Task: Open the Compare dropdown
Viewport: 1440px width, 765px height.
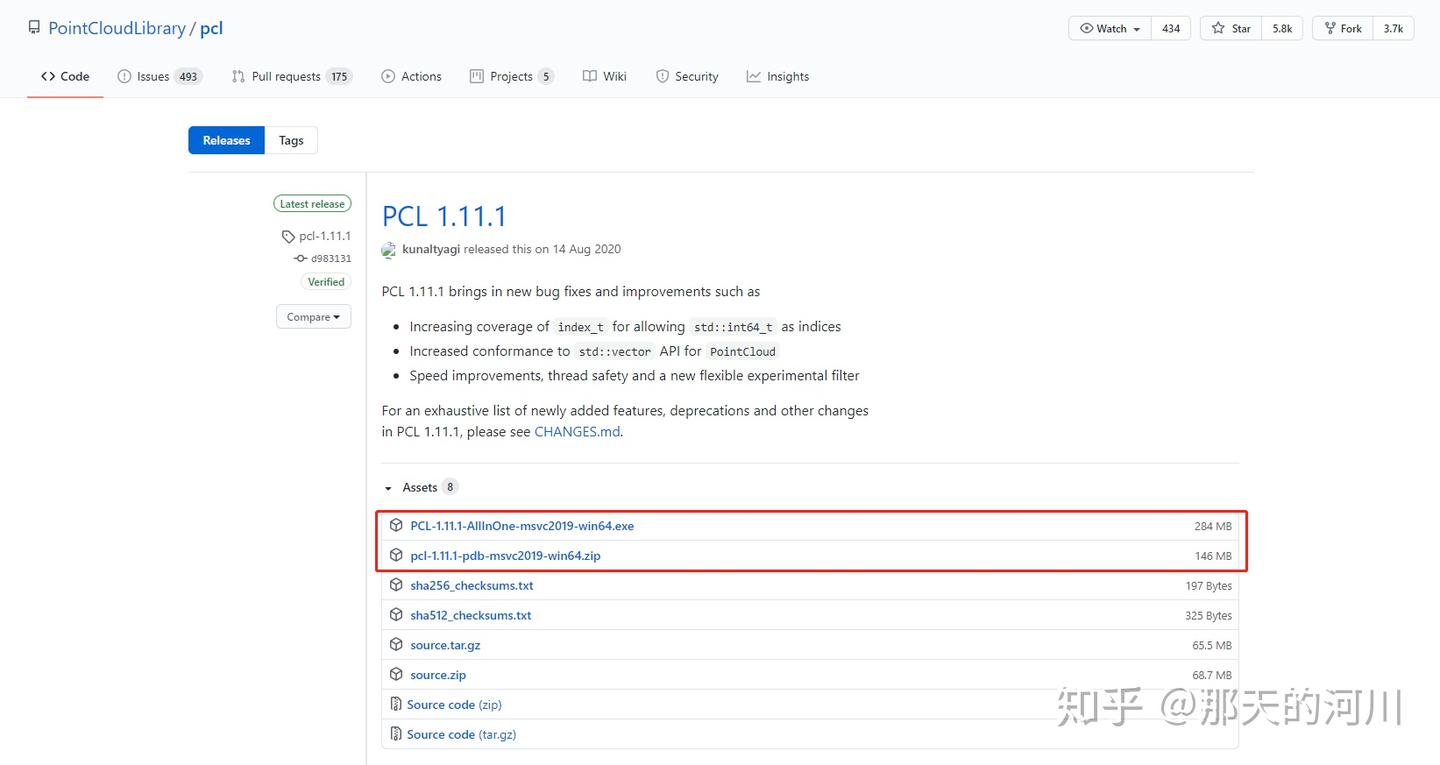Action: click(313, 316)
